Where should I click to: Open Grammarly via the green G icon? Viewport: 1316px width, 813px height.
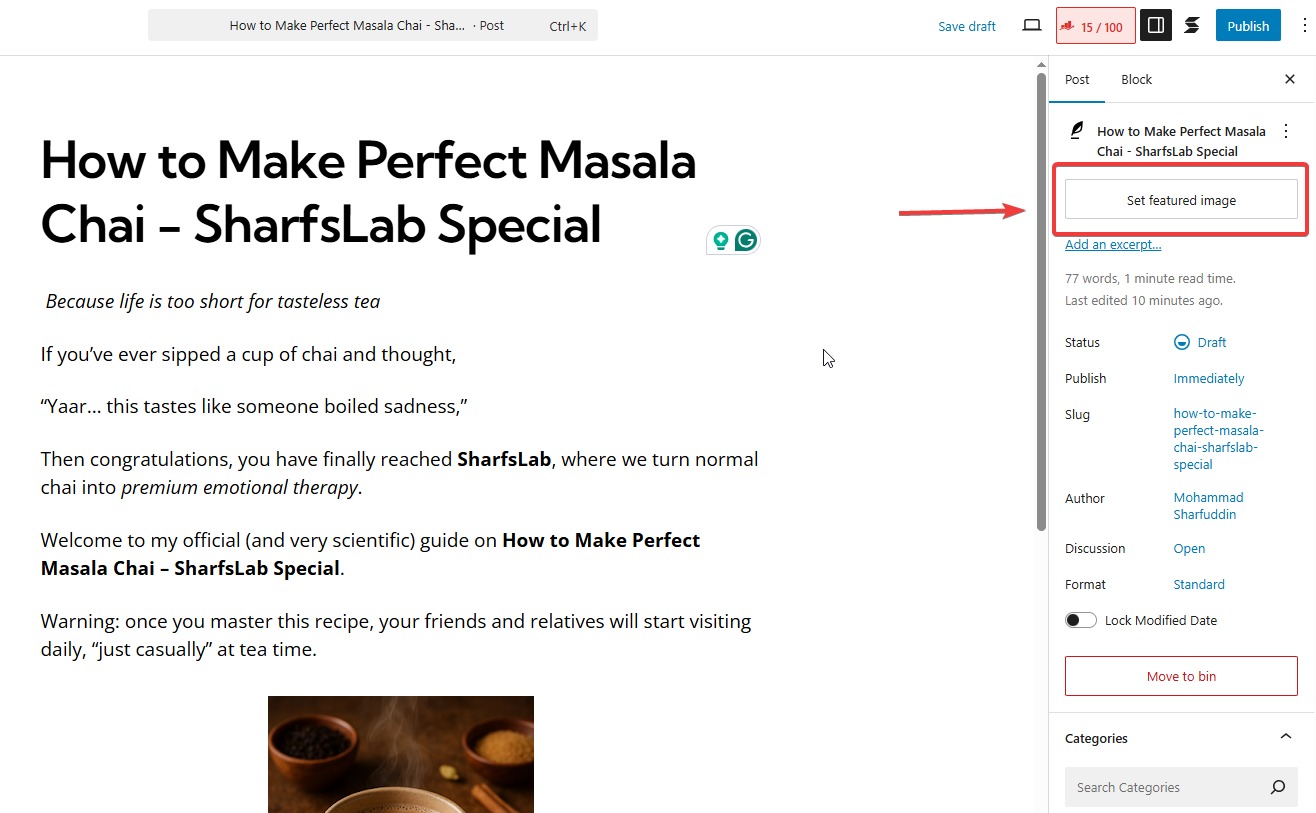(745, 240)
